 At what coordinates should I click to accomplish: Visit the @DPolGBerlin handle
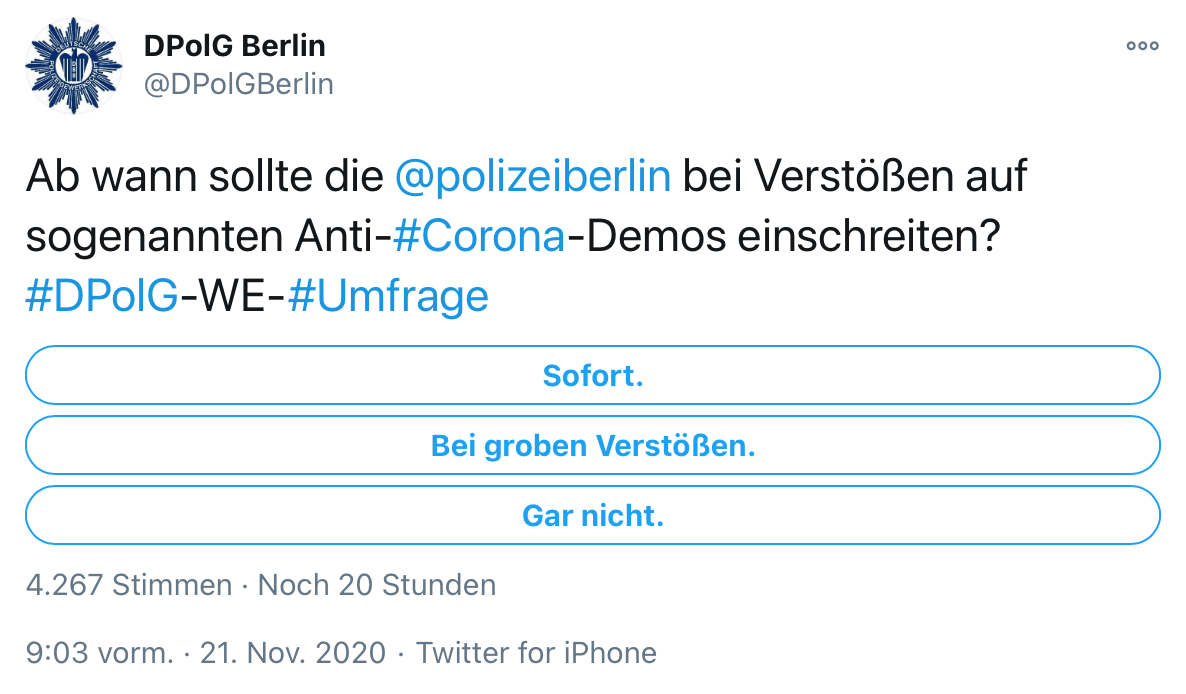(238, 85)
